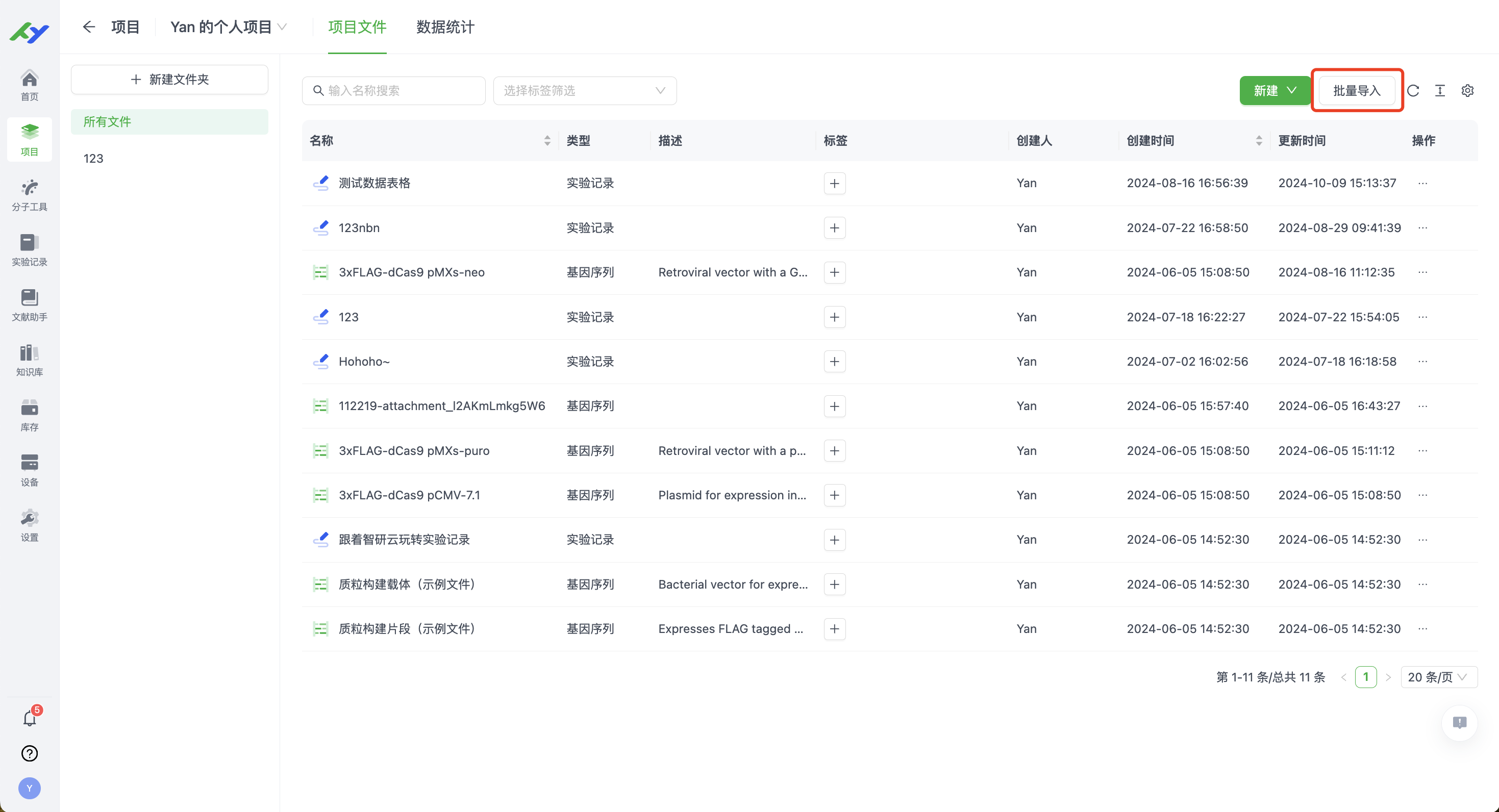Switch to the 数据统计 tab
The width and height of the screenshot is (1499, 812).
pyautogui.click(x=445, y=27)
